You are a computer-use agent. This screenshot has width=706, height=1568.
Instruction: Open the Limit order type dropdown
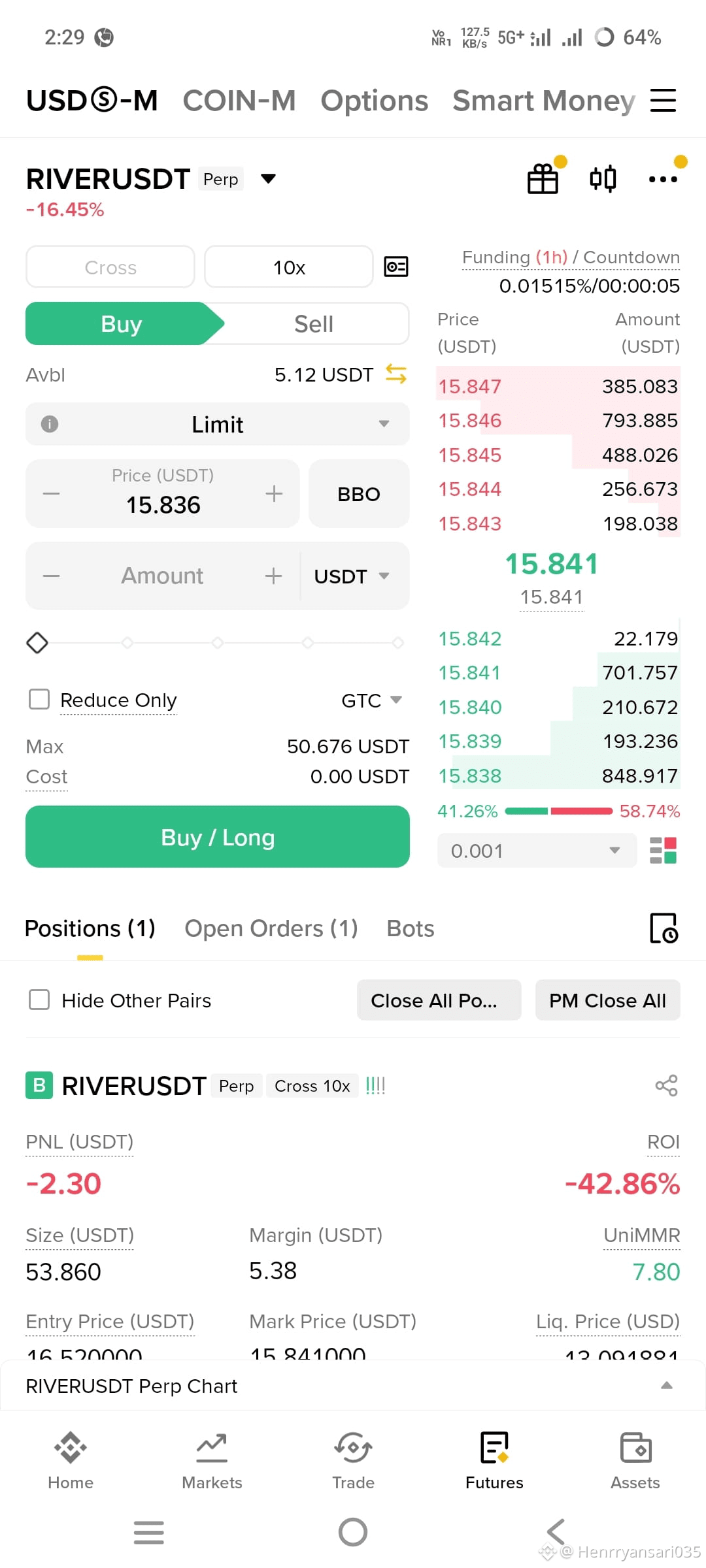click(x=218, y=424)
